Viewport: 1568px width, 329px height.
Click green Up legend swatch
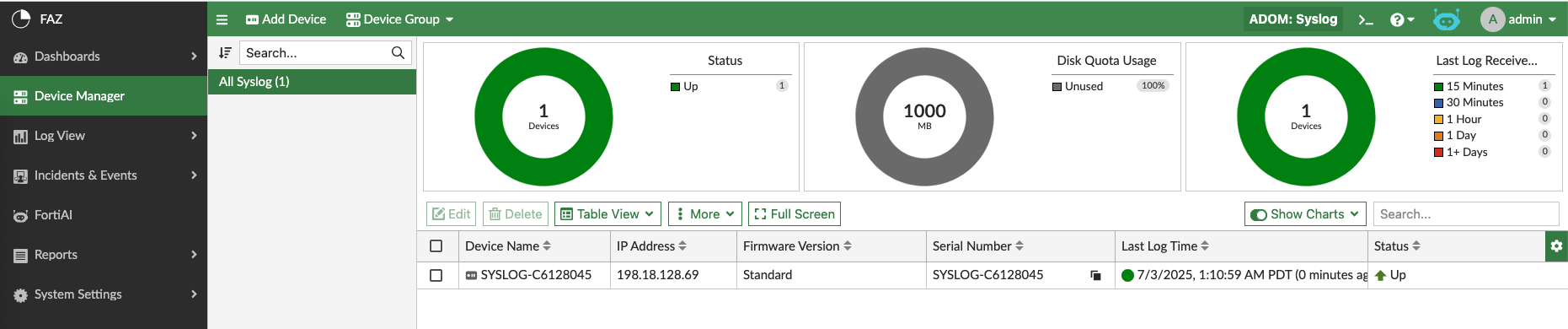(x=675, y=87)
